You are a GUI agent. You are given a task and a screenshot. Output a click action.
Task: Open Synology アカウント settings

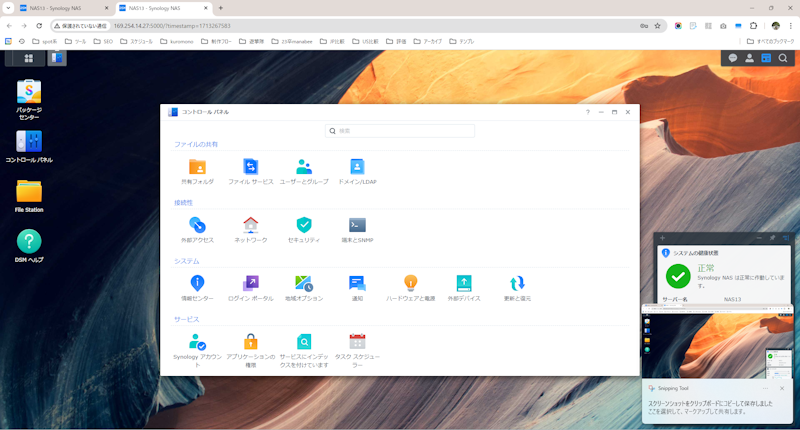pos(197,350)
